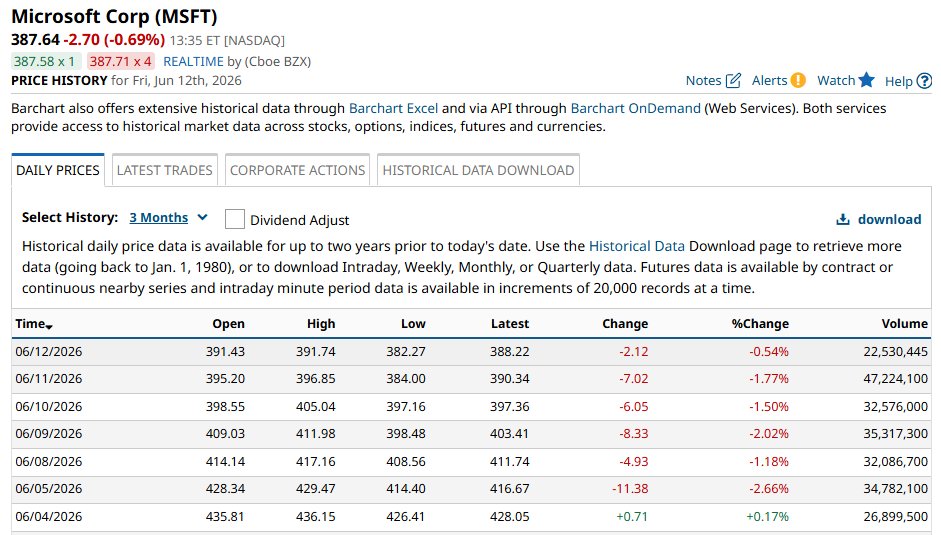The image size is (941, 535).
Task: Click the low price 408.56
Action: [406, 462]
